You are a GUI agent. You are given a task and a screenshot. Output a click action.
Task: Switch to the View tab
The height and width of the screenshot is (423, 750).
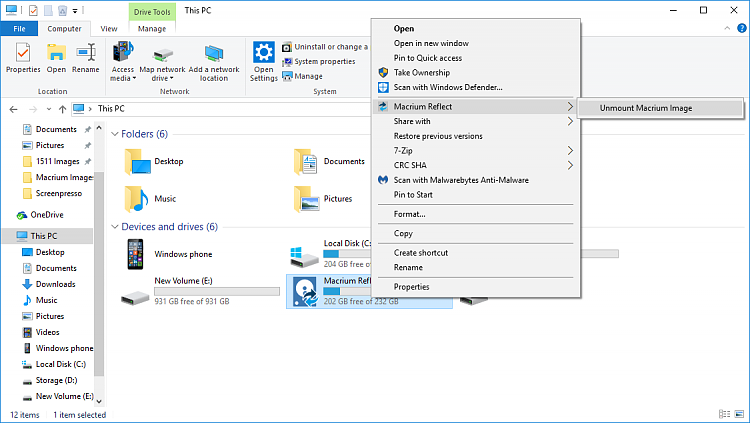[x=109, y=29]
